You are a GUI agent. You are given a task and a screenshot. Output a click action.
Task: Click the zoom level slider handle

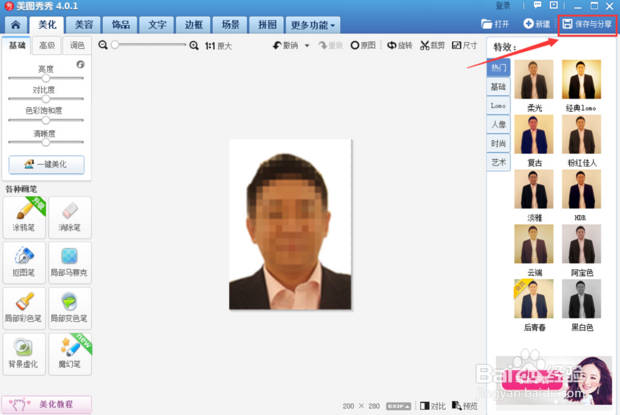point(115,45)
